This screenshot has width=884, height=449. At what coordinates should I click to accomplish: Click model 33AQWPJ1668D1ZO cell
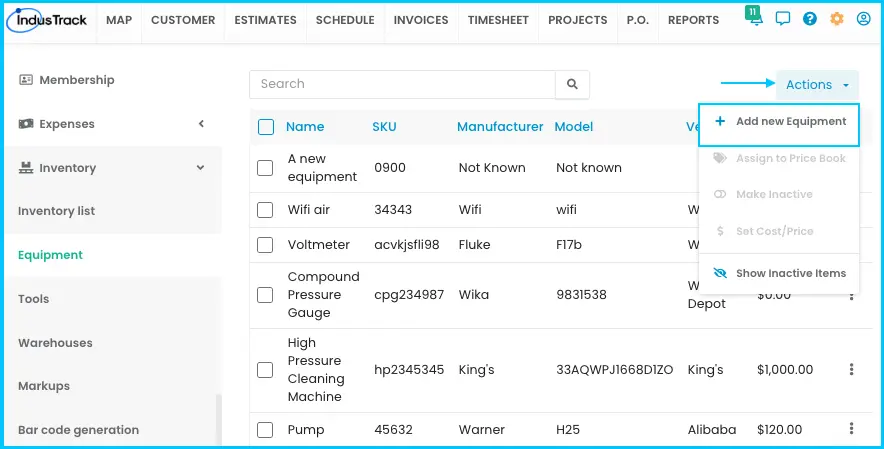pyautogui.click(x=615, y=370)
